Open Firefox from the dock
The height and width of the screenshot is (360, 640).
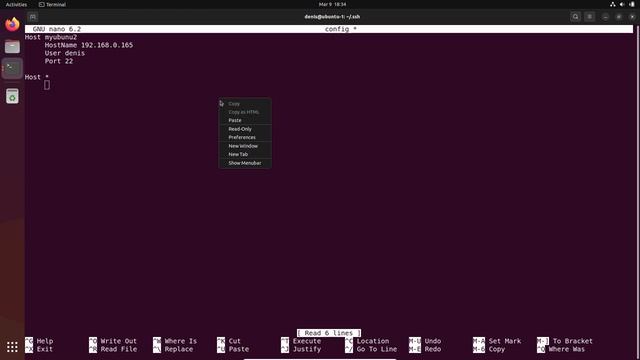12,24
